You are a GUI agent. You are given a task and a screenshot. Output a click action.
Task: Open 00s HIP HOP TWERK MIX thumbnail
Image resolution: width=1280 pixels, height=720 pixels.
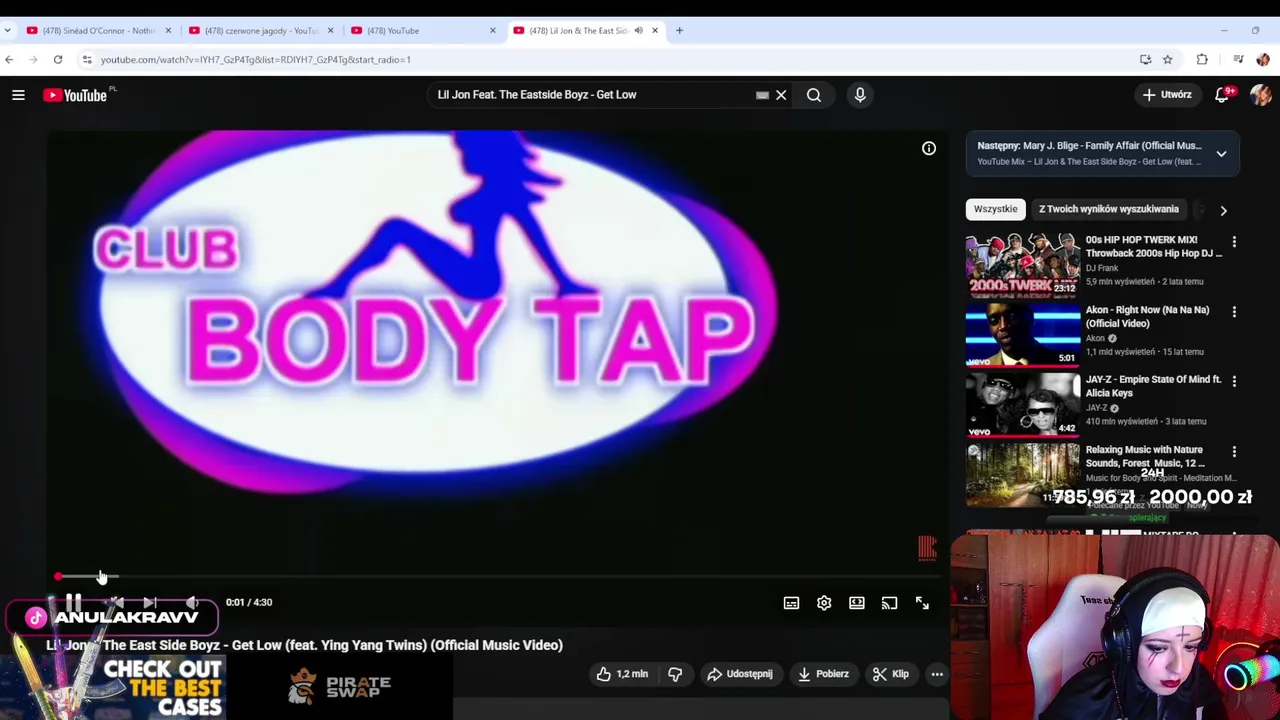coord(1023,265)
